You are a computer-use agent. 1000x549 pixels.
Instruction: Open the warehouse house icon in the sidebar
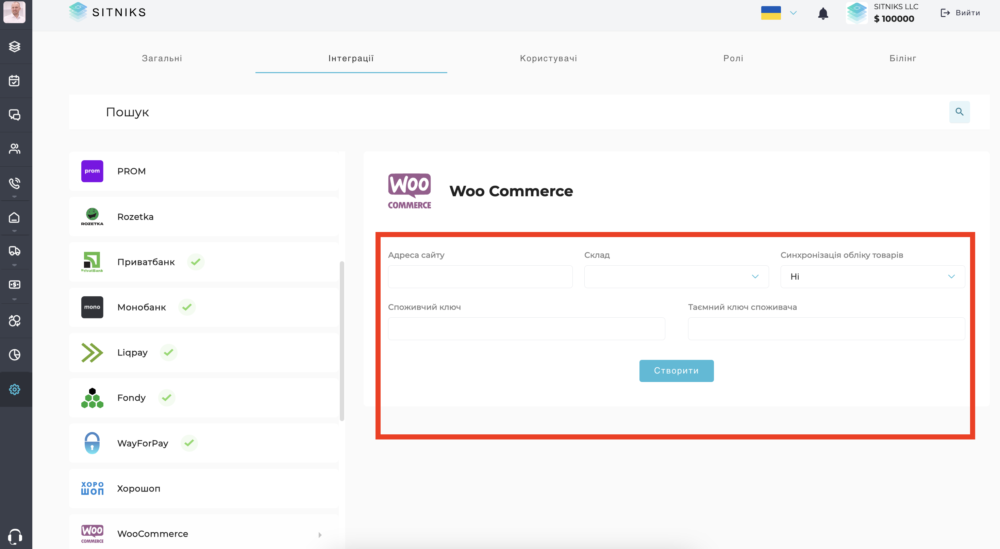click(14, 217)
